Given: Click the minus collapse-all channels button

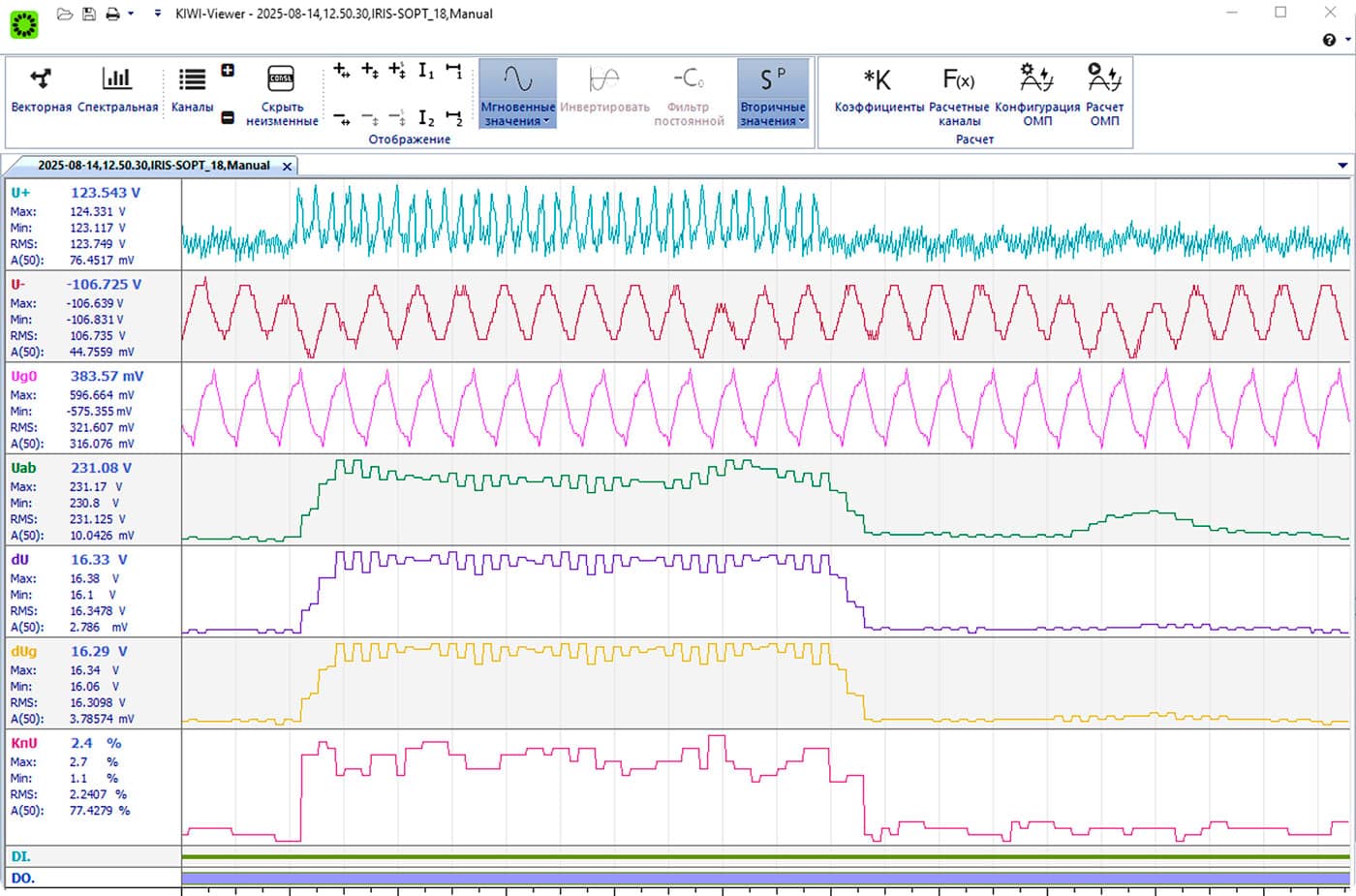Looking at the screenshot, I should point(228,117).
